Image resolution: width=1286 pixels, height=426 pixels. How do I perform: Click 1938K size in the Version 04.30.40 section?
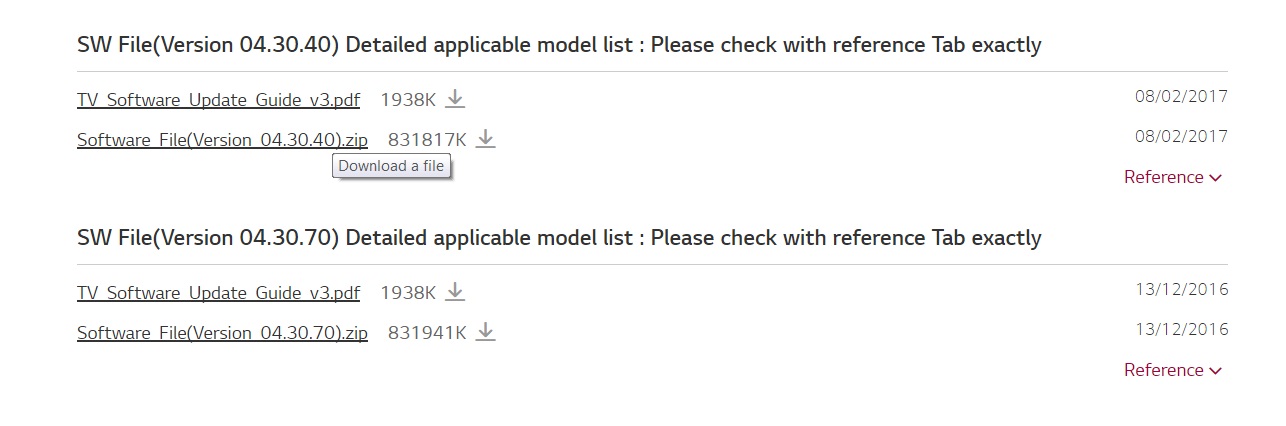coord(408,100)
